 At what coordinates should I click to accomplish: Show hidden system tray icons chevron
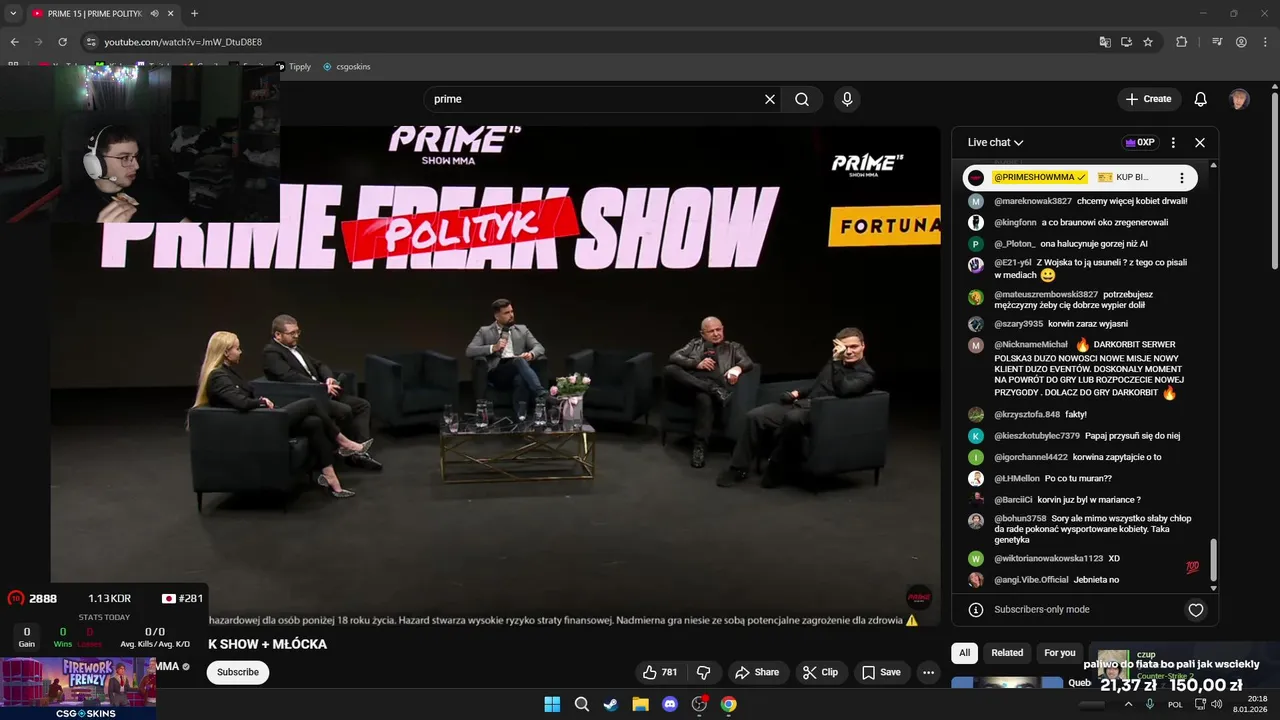[1129, 704]
